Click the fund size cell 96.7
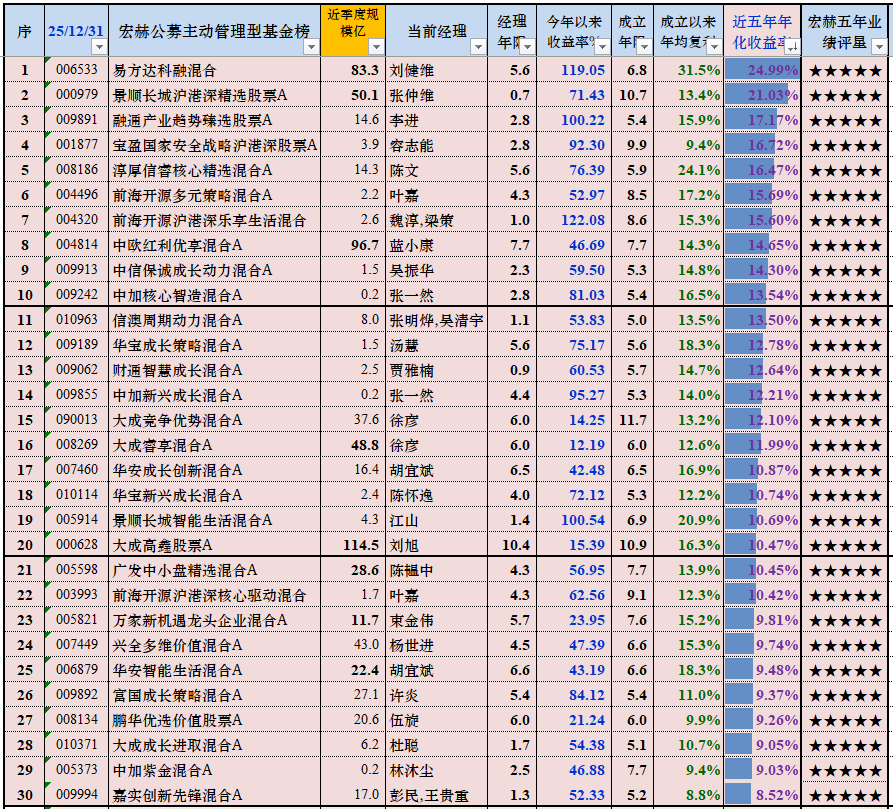This screenshot has width=893, height=809. click(353, 245)
